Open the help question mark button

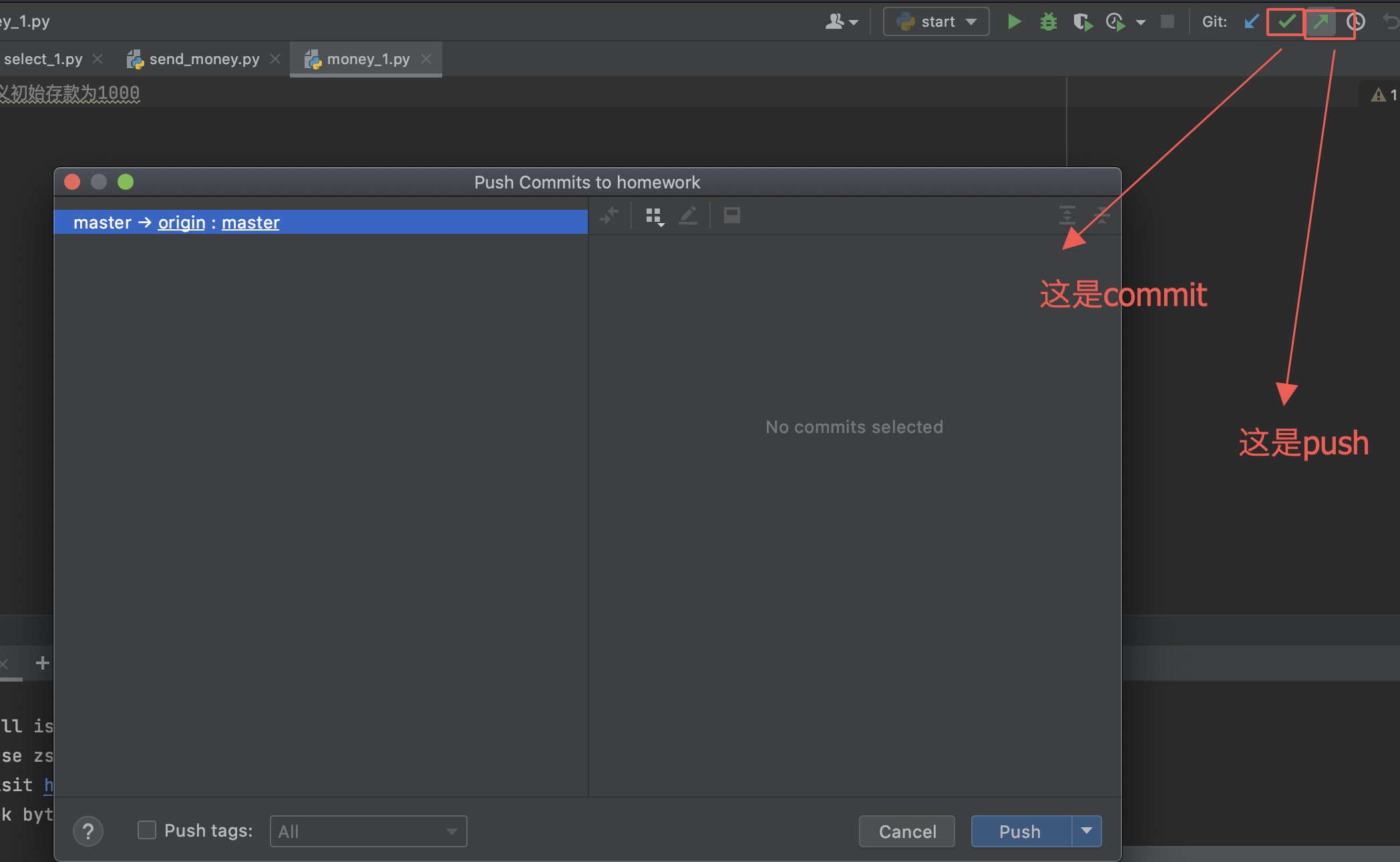[x=88, y=832]
